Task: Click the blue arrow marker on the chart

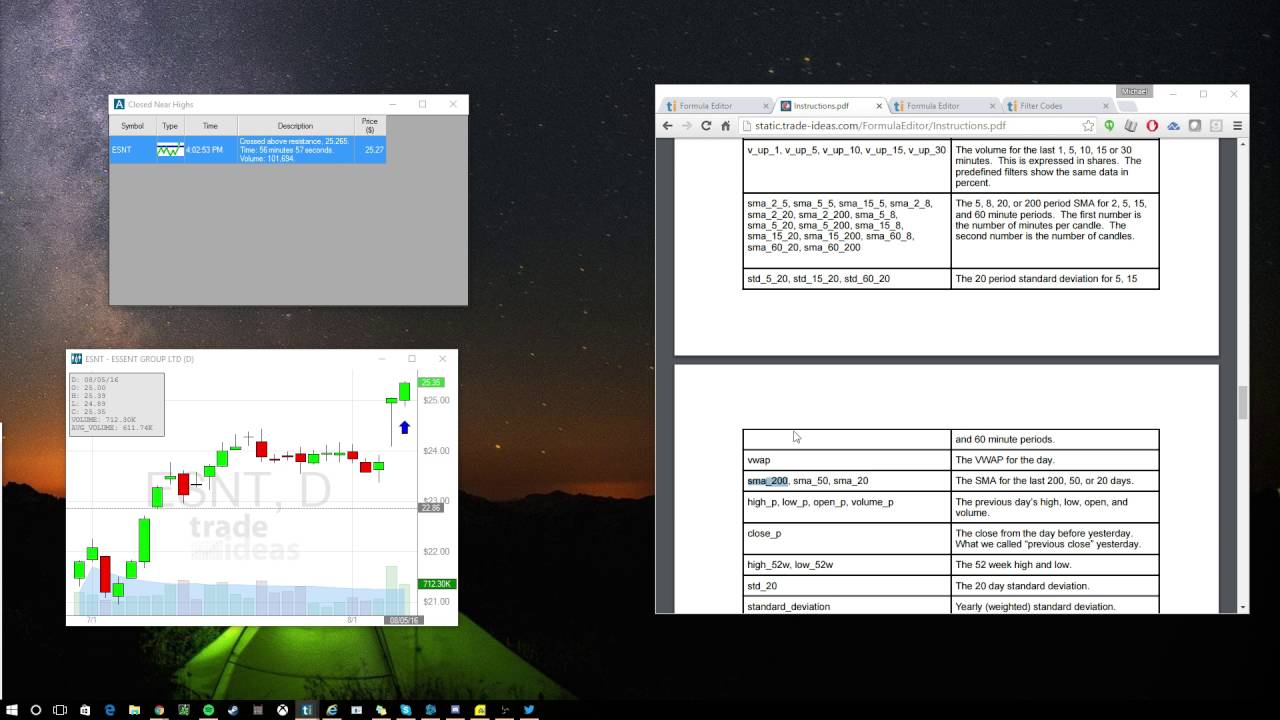Action: tap(404, 428)
